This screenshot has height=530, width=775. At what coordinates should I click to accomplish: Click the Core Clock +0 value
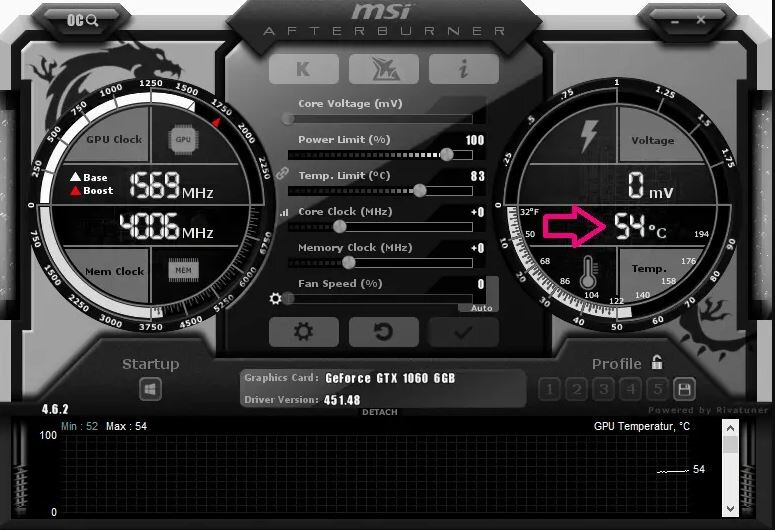477,212
